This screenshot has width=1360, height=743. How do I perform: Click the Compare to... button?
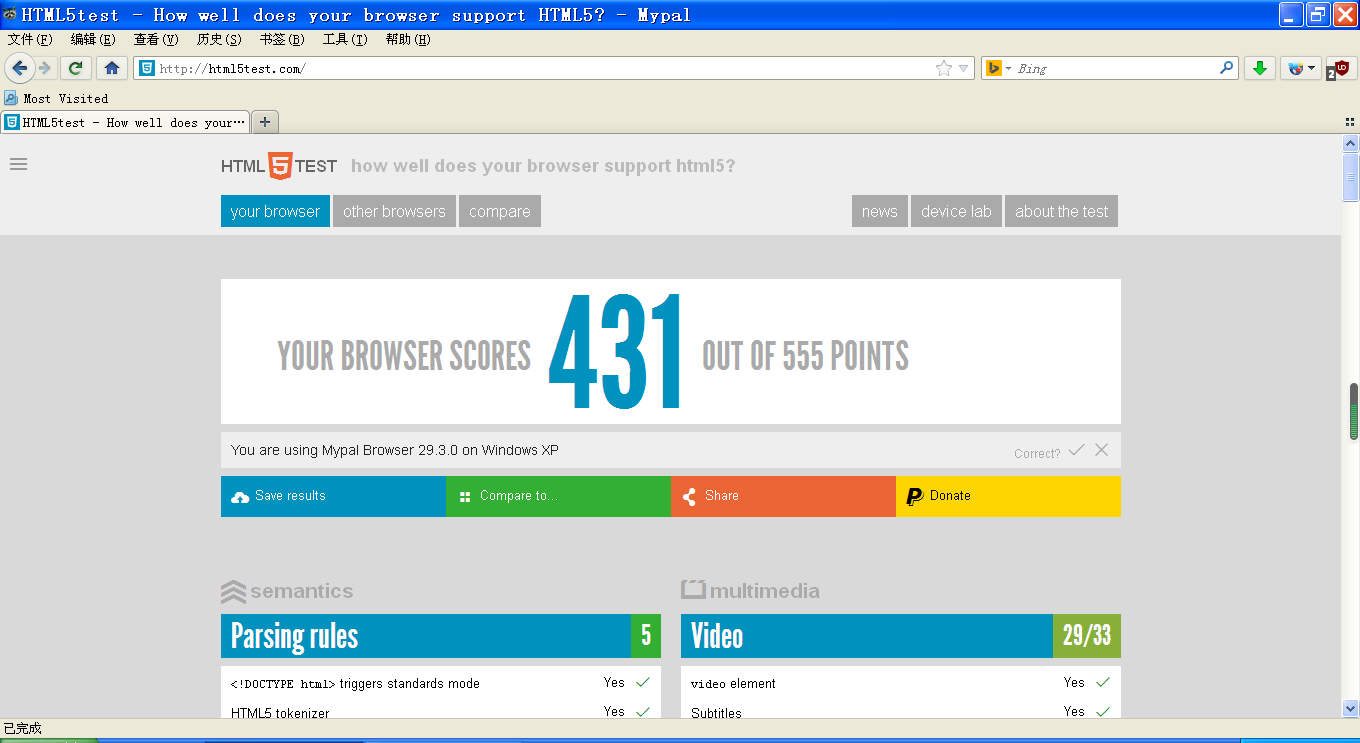point(558,496)
